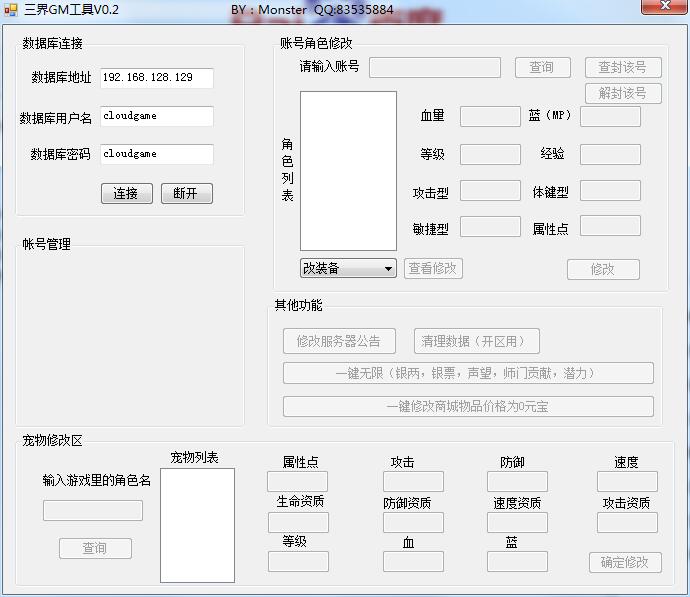This screenshot has height=597, width=690.
Task: Click 一键修改商城物品价格为0元宝 button
Action: click(x=467, y=407)
